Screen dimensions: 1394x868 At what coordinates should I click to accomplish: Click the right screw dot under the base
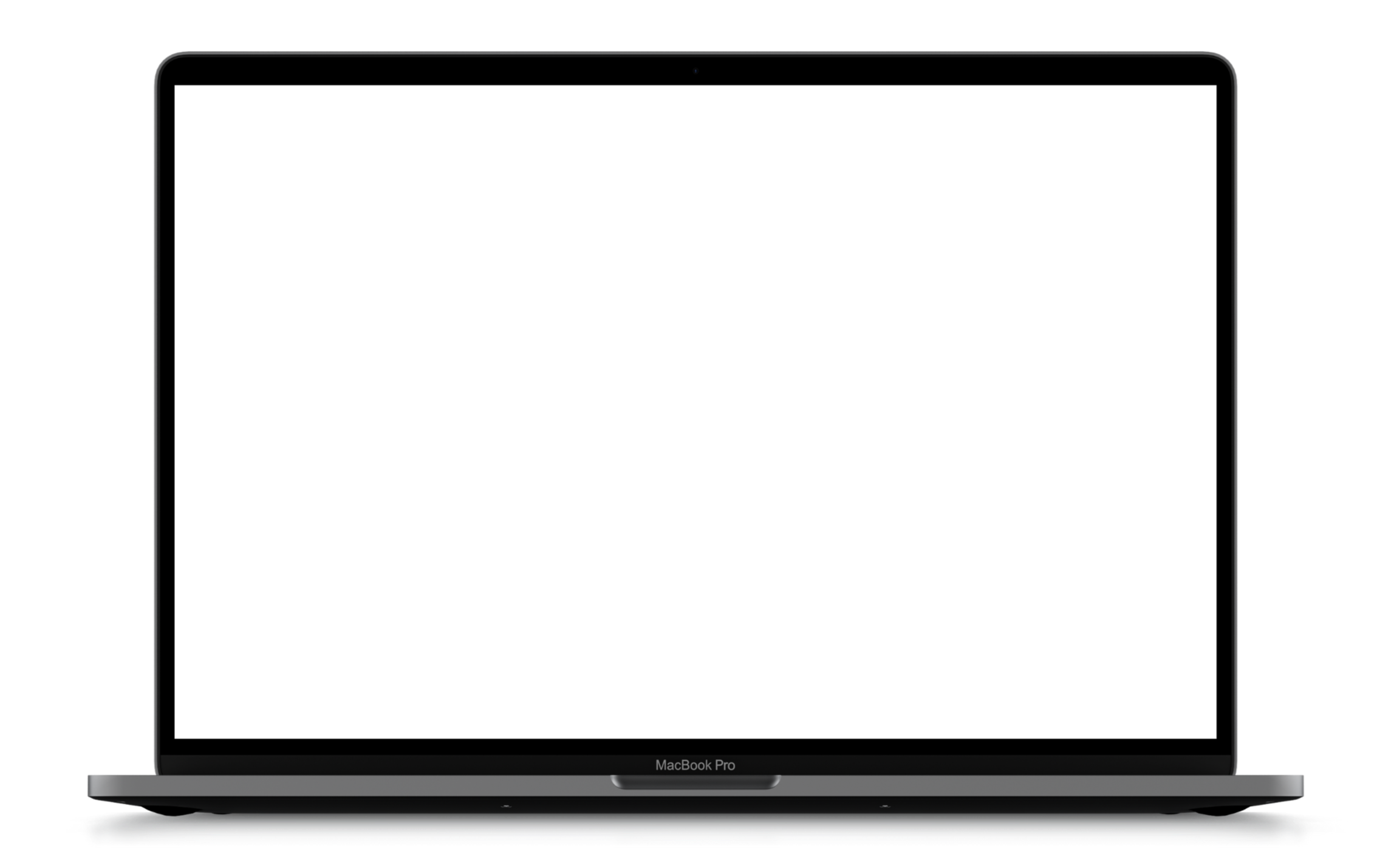click(884, 806)
